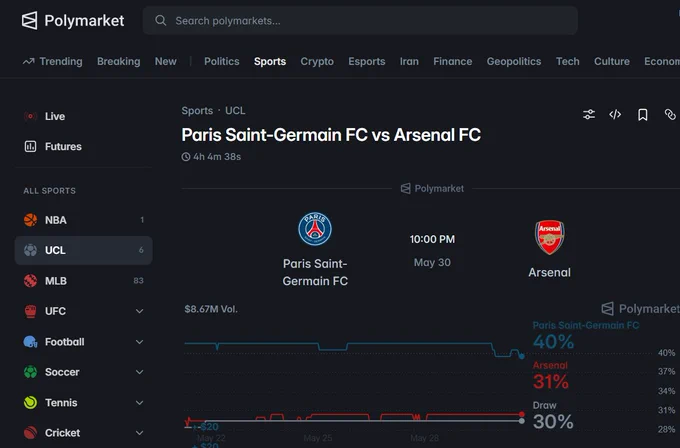Click the embed code icon
This screenshot has width=680, height=448.
click(615, 114)
